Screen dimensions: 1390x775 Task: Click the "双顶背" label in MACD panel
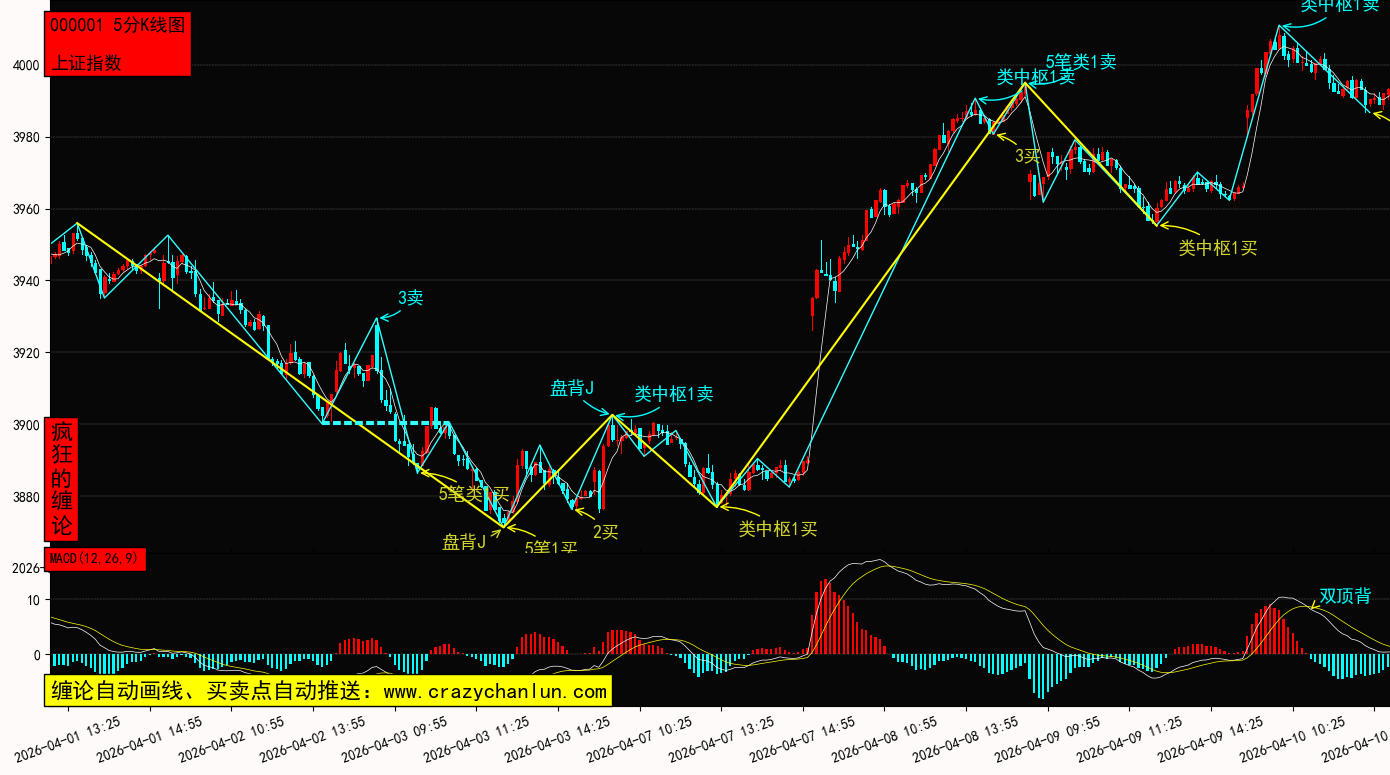tap(1345, 596)
